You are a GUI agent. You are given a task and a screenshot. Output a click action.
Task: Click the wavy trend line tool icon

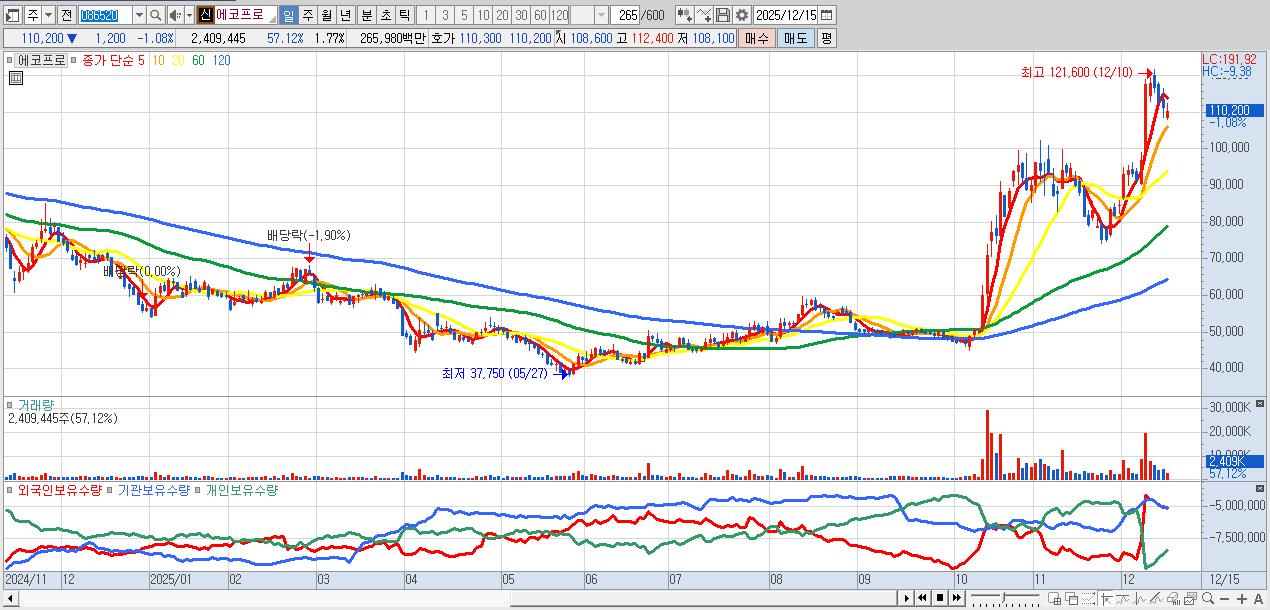[1122, 598]
